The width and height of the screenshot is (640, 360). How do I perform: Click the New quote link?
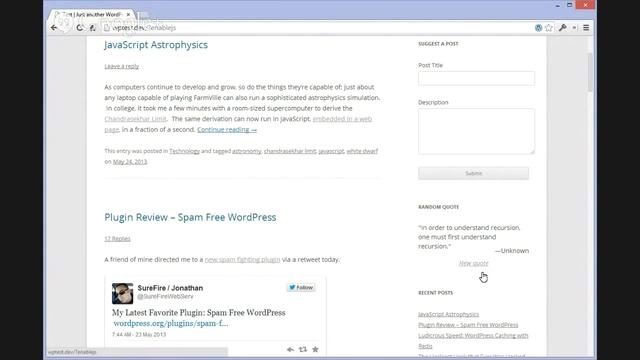473,263
